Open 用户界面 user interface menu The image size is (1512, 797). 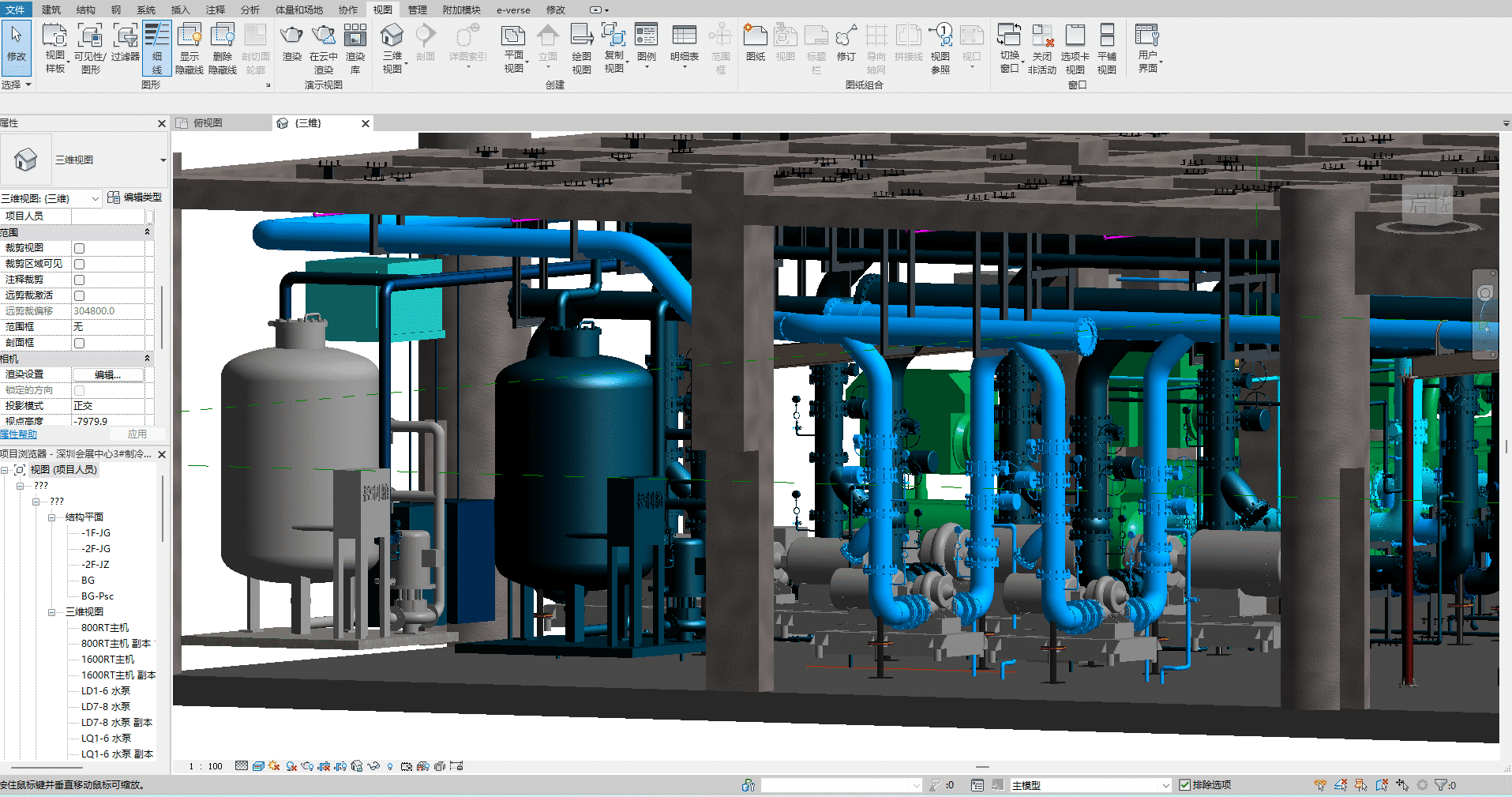pyautogui.click(x=1148, y=47)
